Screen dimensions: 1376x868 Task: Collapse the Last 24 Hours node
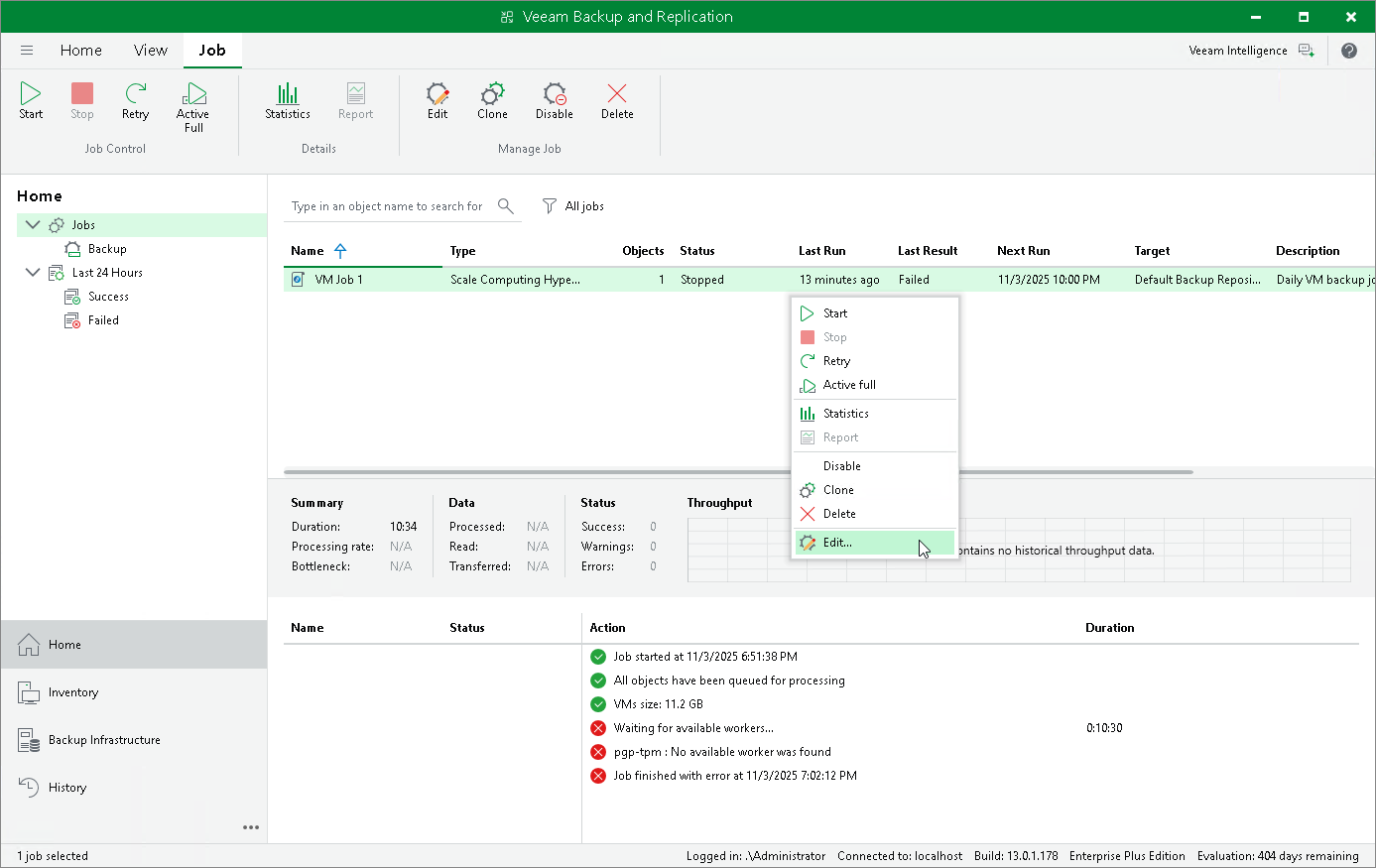coord(33,273)
